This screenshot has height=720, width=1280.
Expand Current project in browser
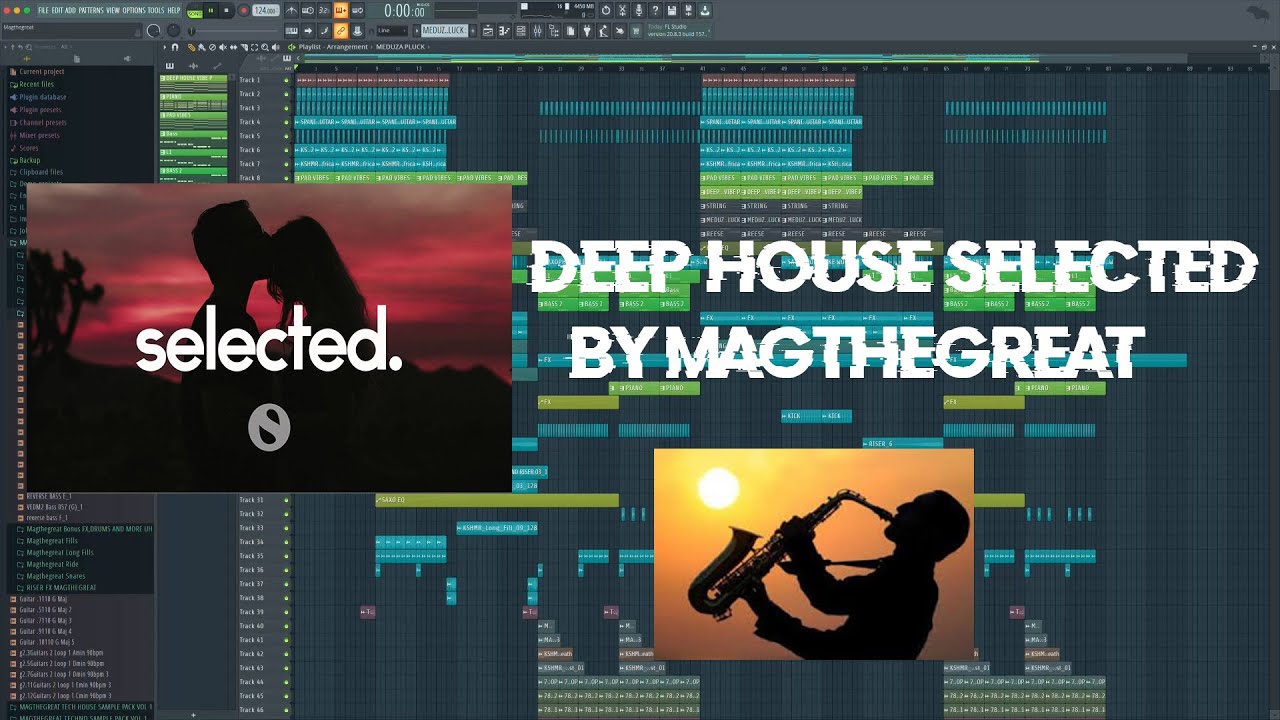[42, 72]
